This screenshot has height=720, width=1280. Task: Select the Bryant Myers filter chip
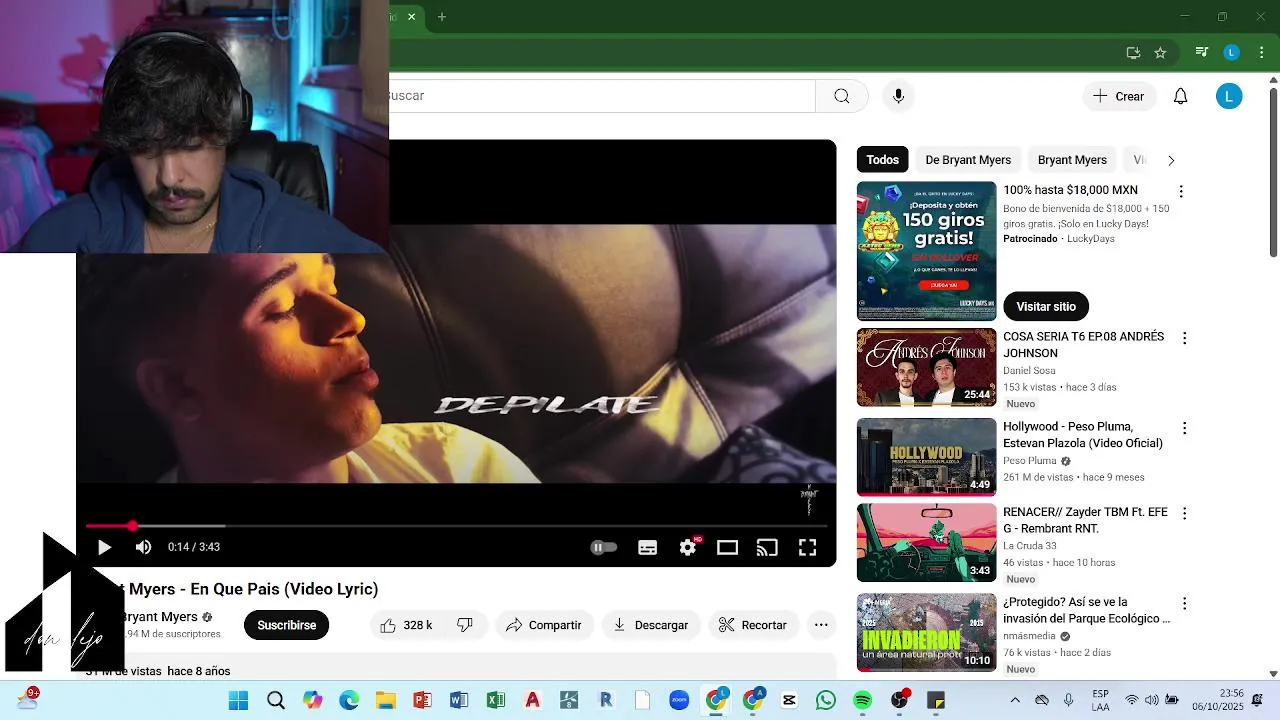1072,160
